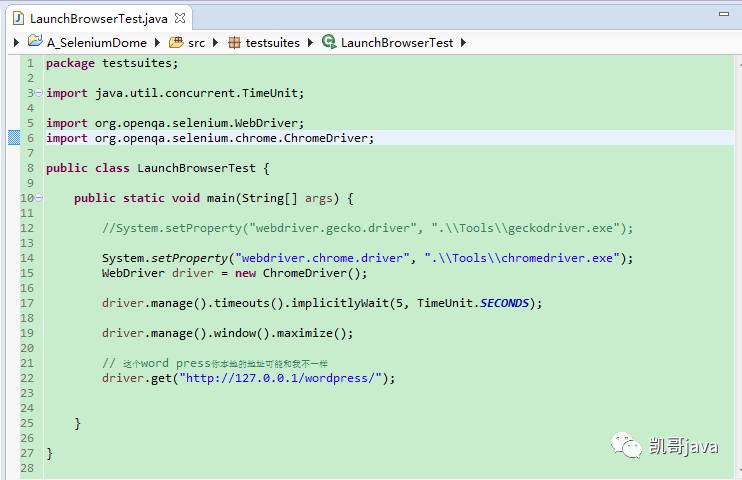Click the Java file icon on editor tab
Screen dimensions: 742x480
coord(18,18)
